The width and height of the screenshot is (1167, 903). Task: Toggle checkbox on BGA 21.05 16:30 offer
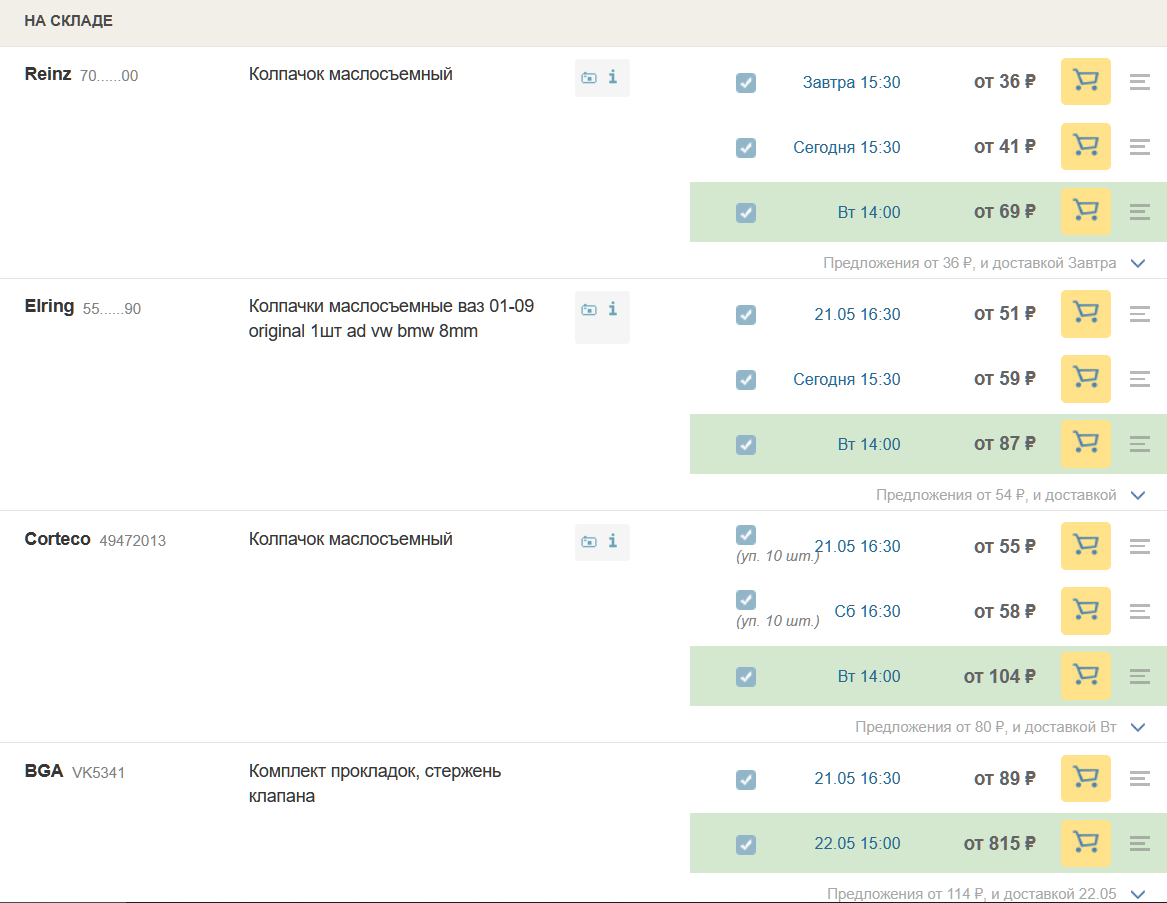(746, 779)
